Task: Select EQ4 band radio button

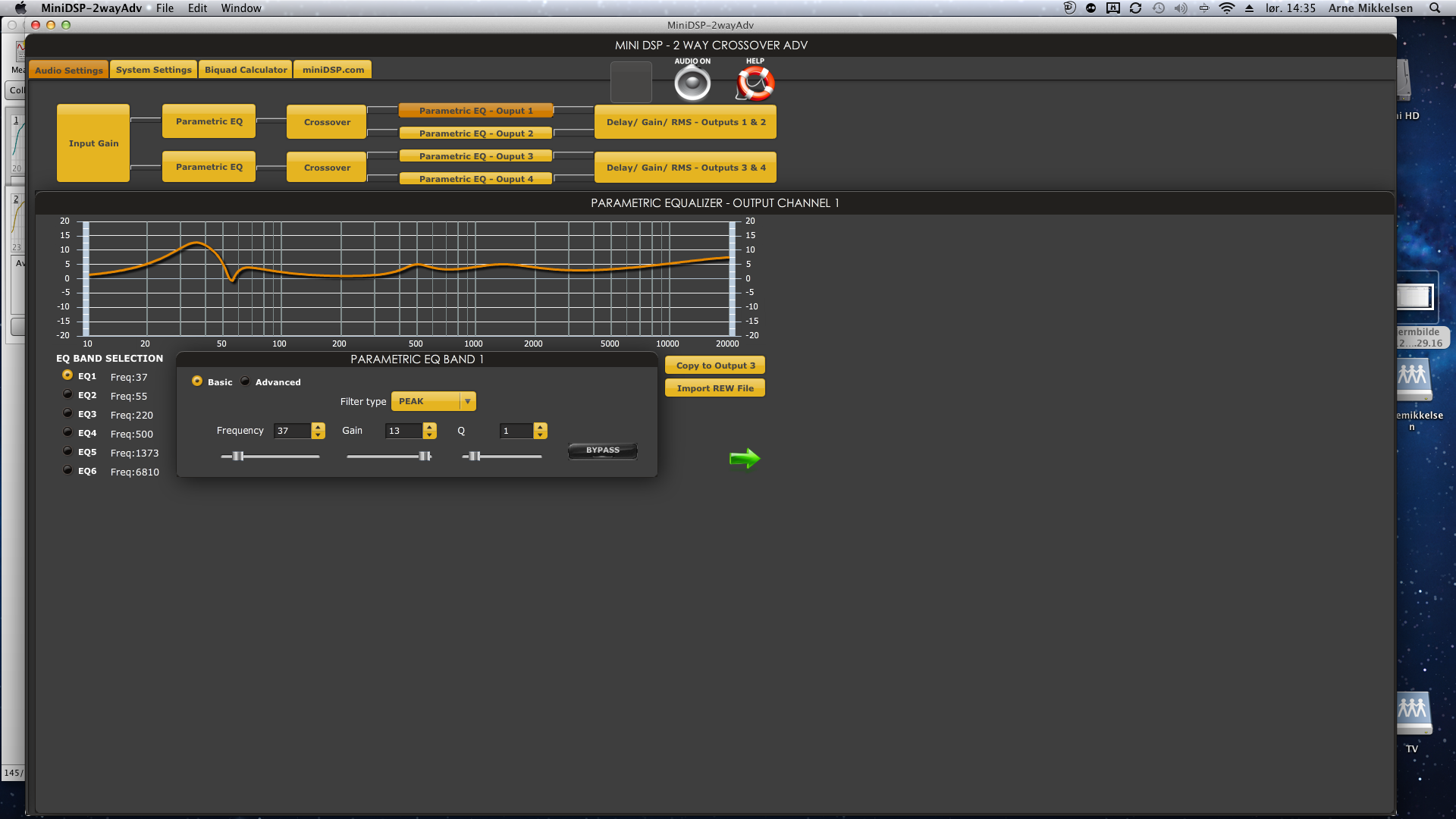Action: point(67,432)
